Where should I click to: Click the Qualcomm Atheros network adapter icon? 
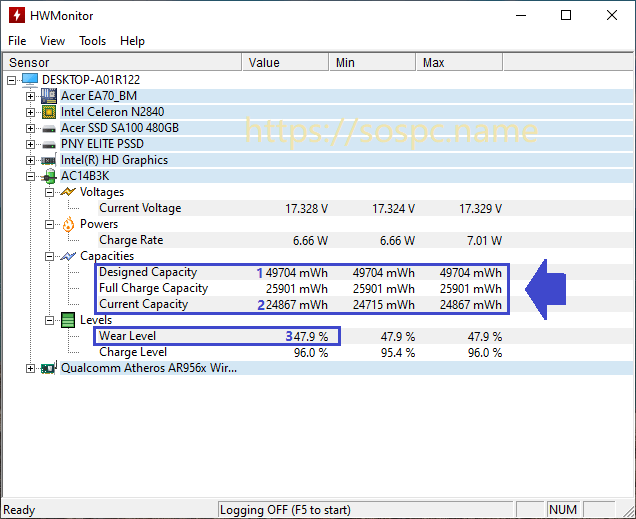pyautogui.click(x=48, y=368)
